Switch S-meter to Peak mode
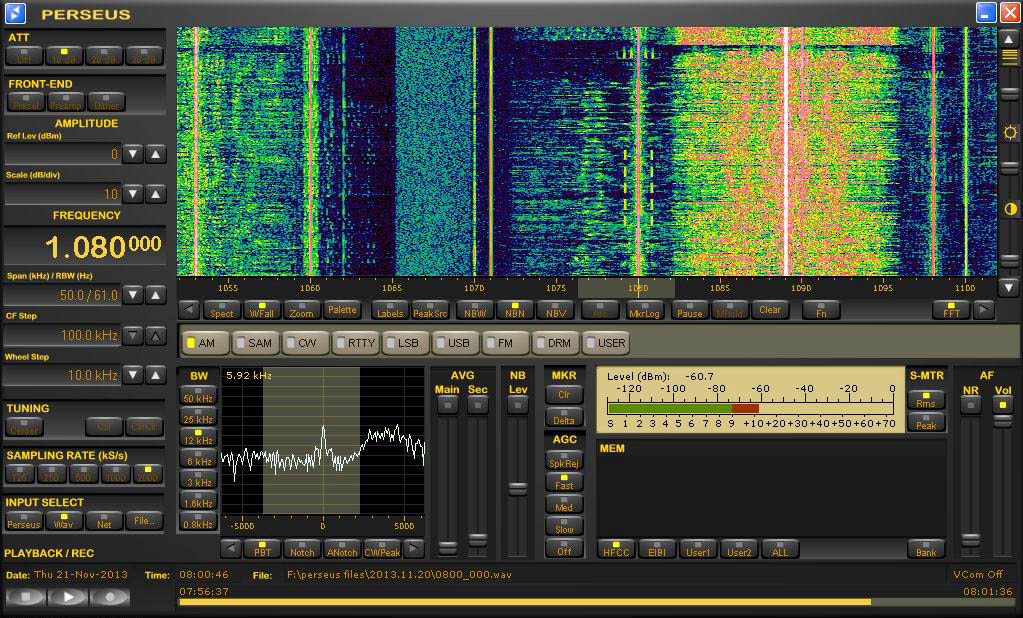 point(926,422)
